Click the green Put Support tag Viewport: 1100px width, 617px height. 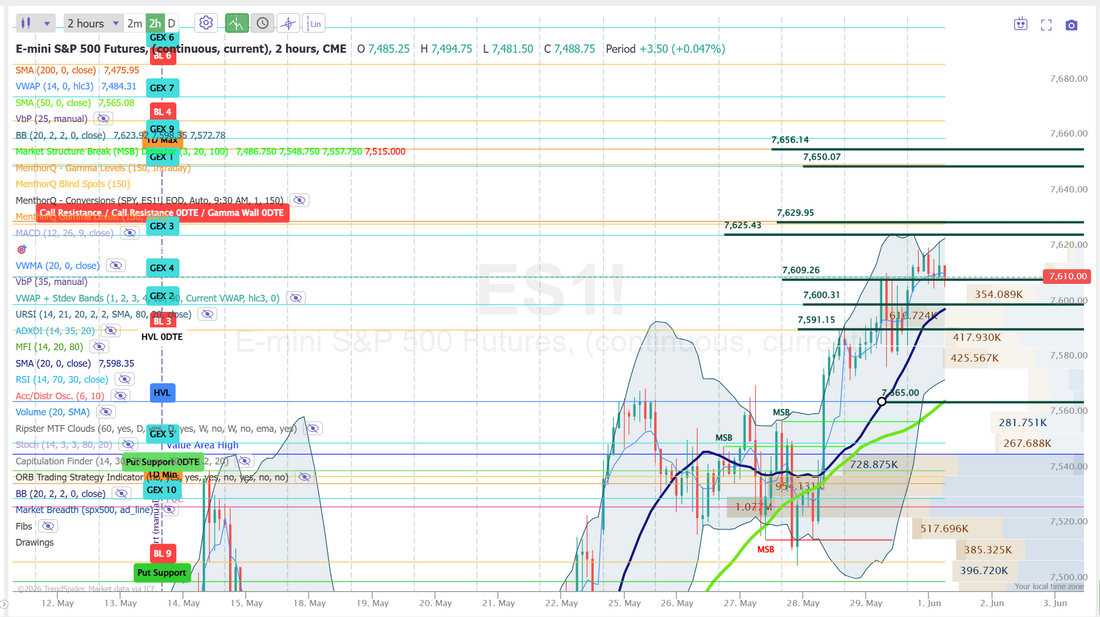161,572
